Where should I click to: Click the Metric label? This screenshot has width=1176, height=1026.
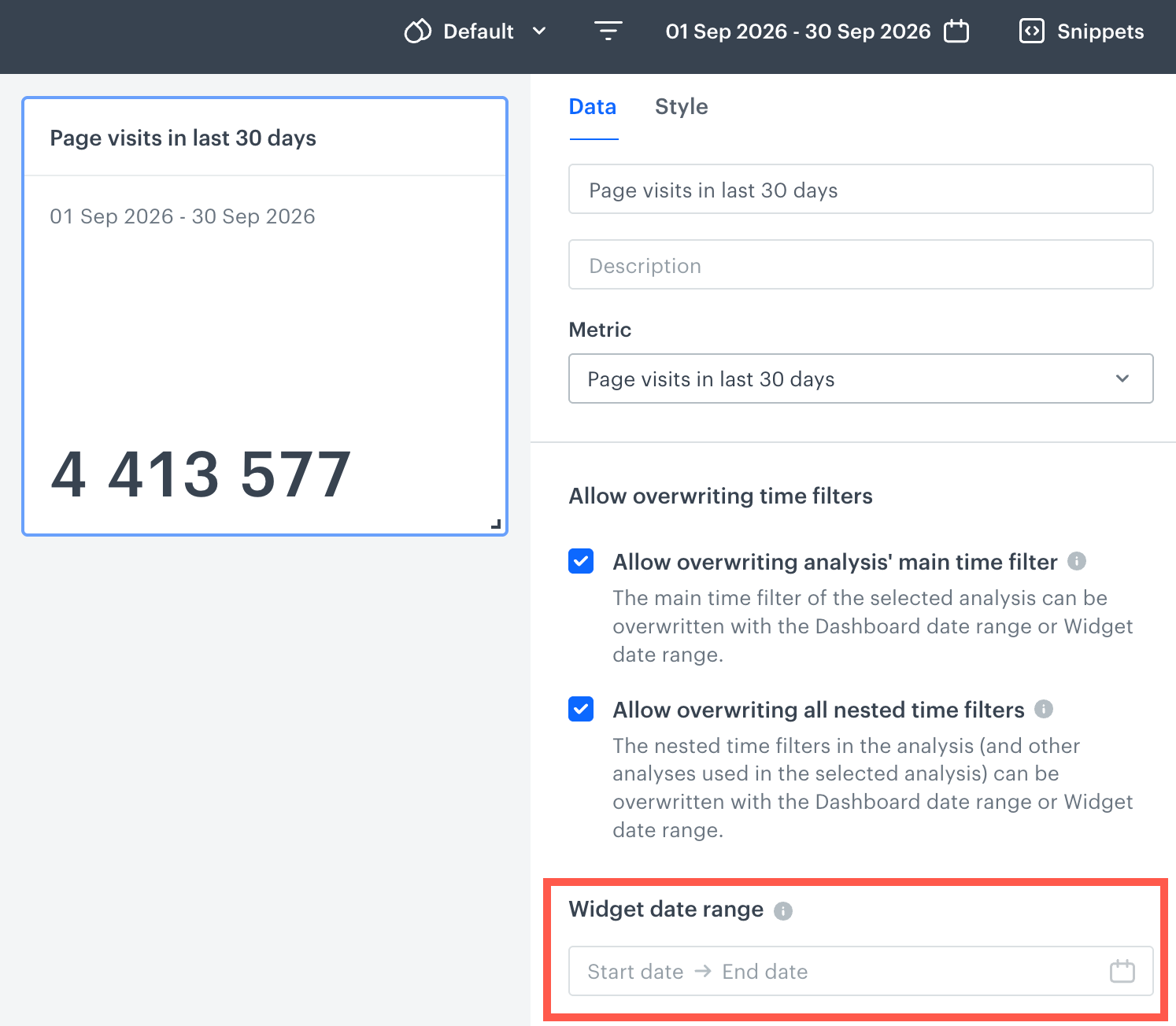click(600, 330)
